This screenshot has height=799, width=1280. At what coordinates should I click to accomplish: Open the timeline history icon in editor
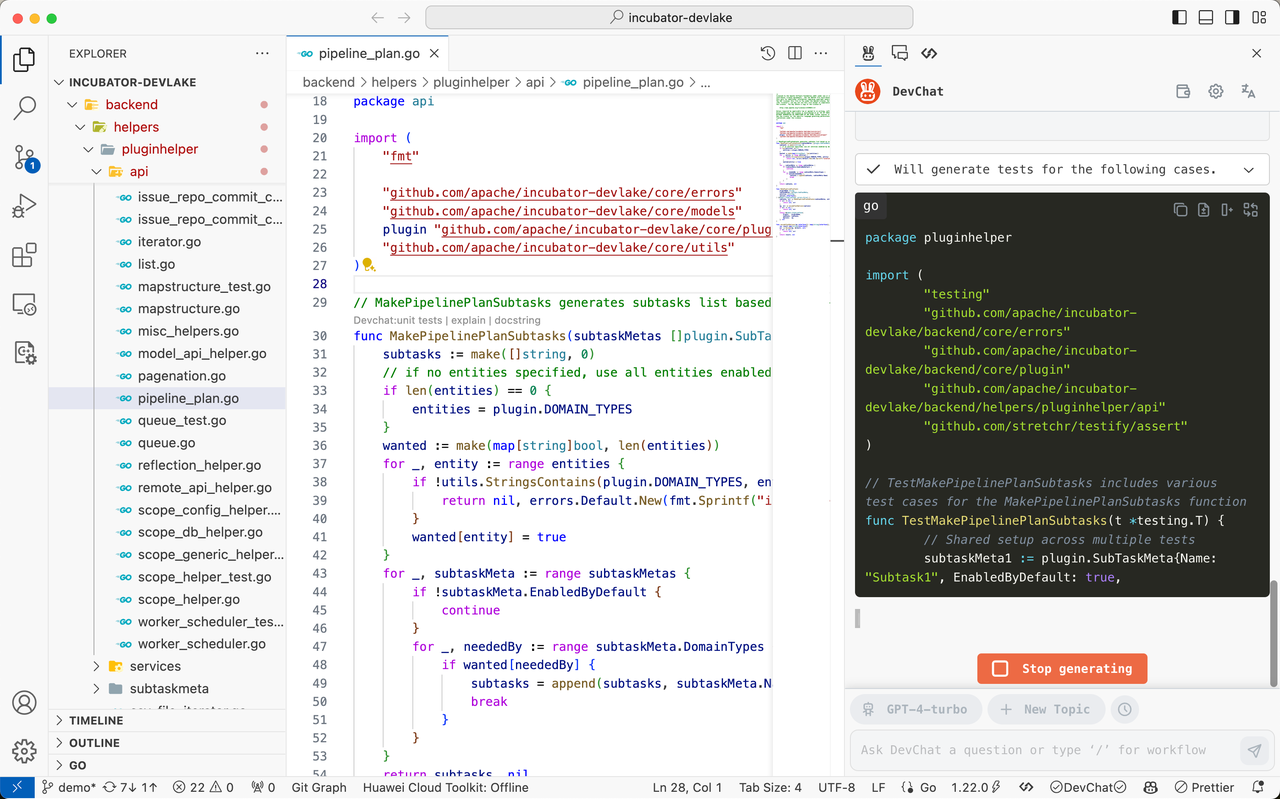coord(767,53)
